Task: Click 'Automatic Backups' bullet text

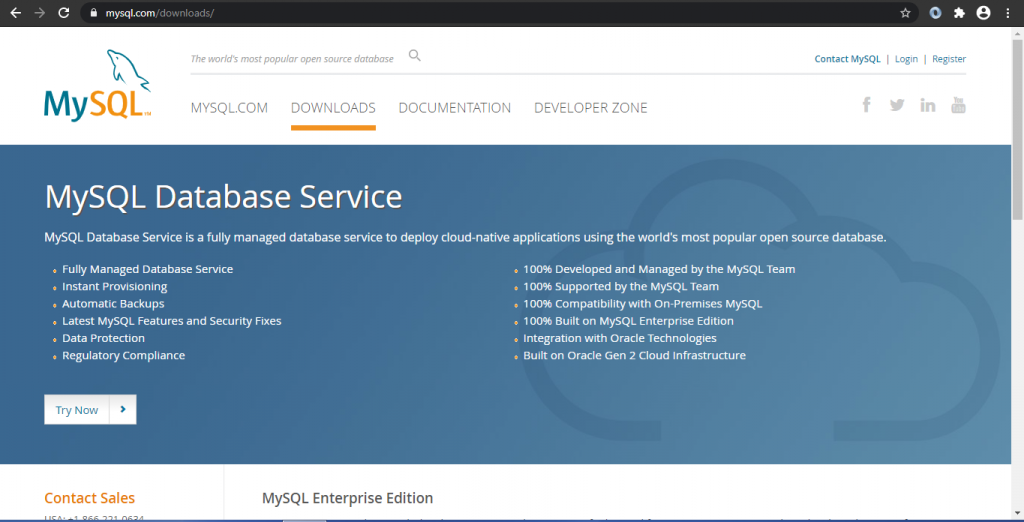Action: 113,304
